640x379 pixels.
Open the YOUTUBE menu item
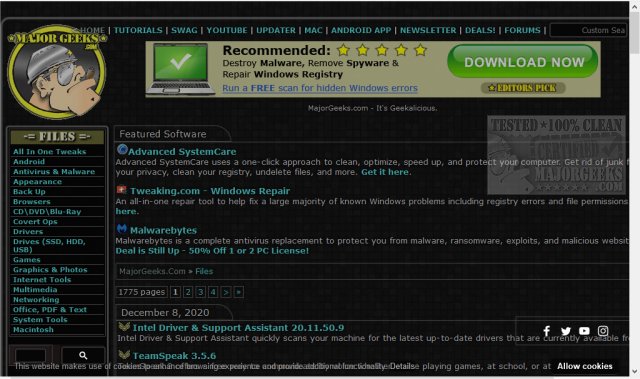227,30
